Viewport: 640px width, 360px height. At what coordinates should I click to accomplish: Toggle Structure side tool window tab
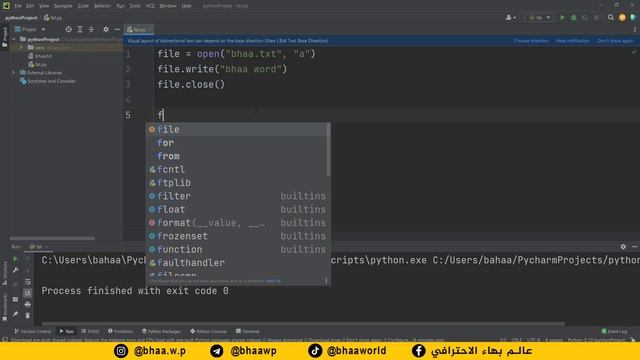coord(5,273)
